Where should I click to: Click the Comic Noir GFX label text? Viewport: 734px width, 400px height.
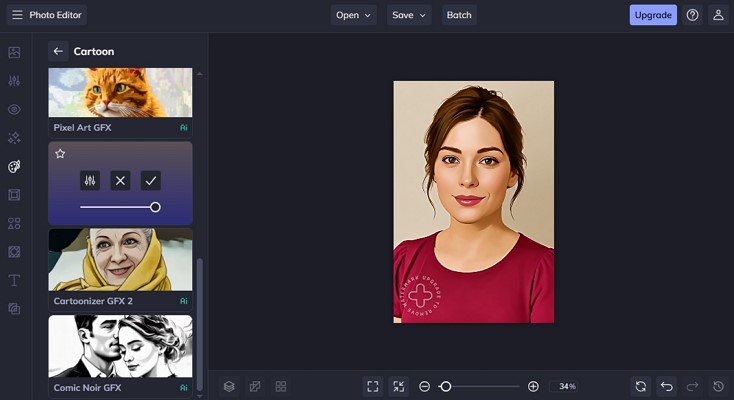coord(87,387)
